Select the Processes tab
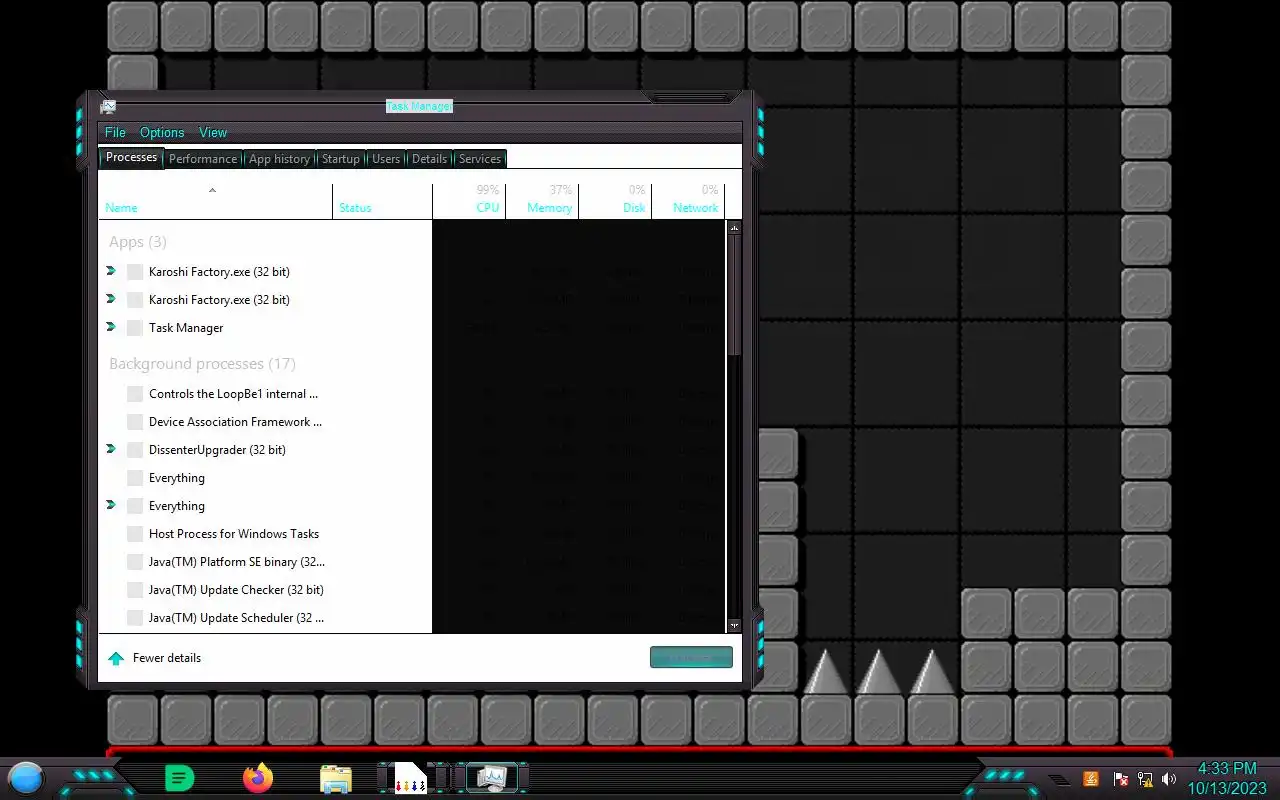This screenshot has width=1280, height=800. pyautogui.click(x=131, y=158)
